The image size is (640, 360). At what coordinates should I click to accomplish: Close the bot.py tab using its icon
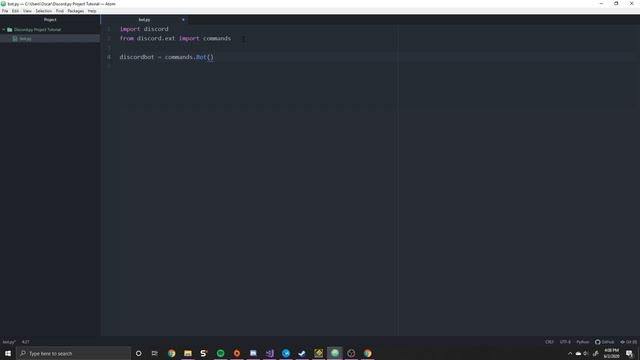183,20
